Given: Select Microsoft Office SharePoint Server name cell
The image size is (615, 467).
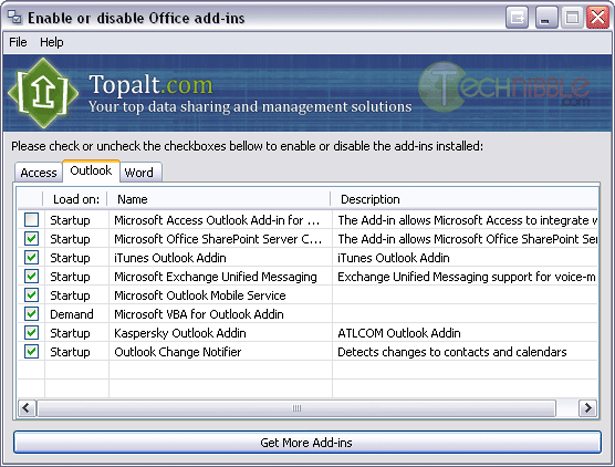Looking at the screenshot, I should (218, 239).
